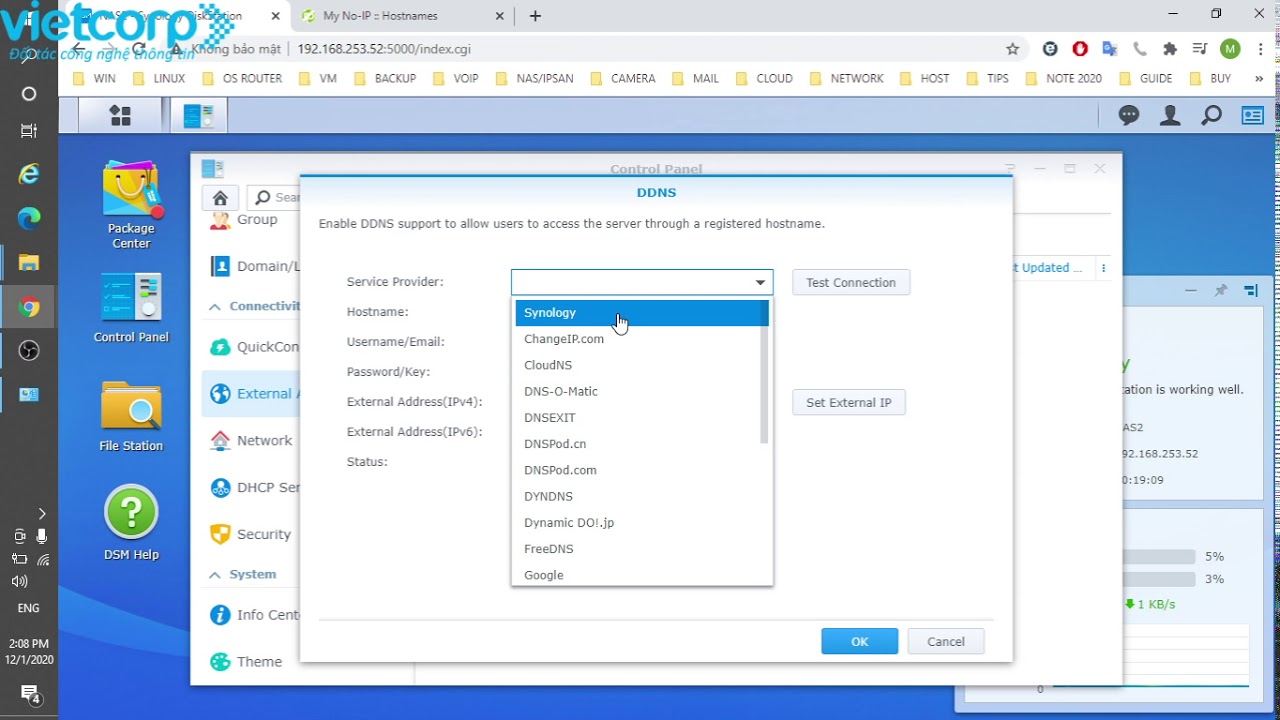This screenshot has width=1280, height=720.
Task: Click Set External IP button
Action: tap(849, 403)
